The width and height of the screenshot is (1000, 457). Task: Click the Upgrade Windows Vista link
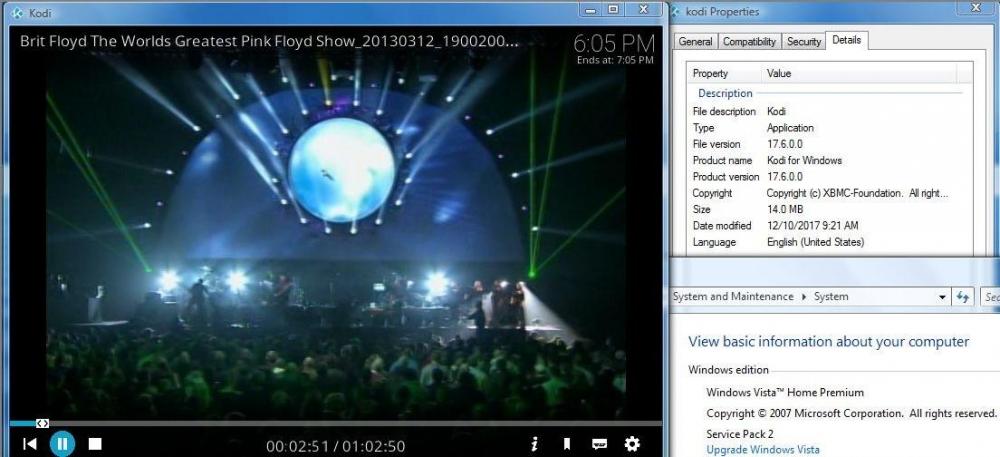(x=762, y=450)
